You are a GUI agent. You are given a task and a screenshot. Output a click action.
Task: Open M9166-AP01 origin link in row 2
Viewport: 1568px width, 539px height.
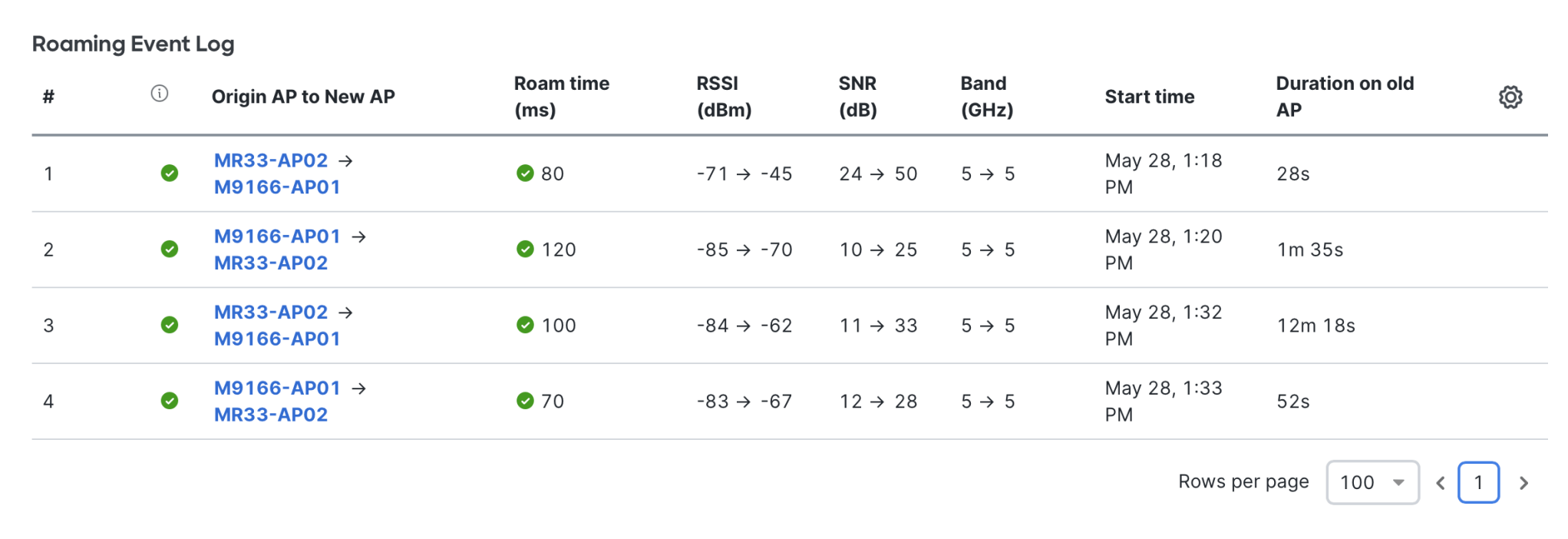tap(277, 236)
